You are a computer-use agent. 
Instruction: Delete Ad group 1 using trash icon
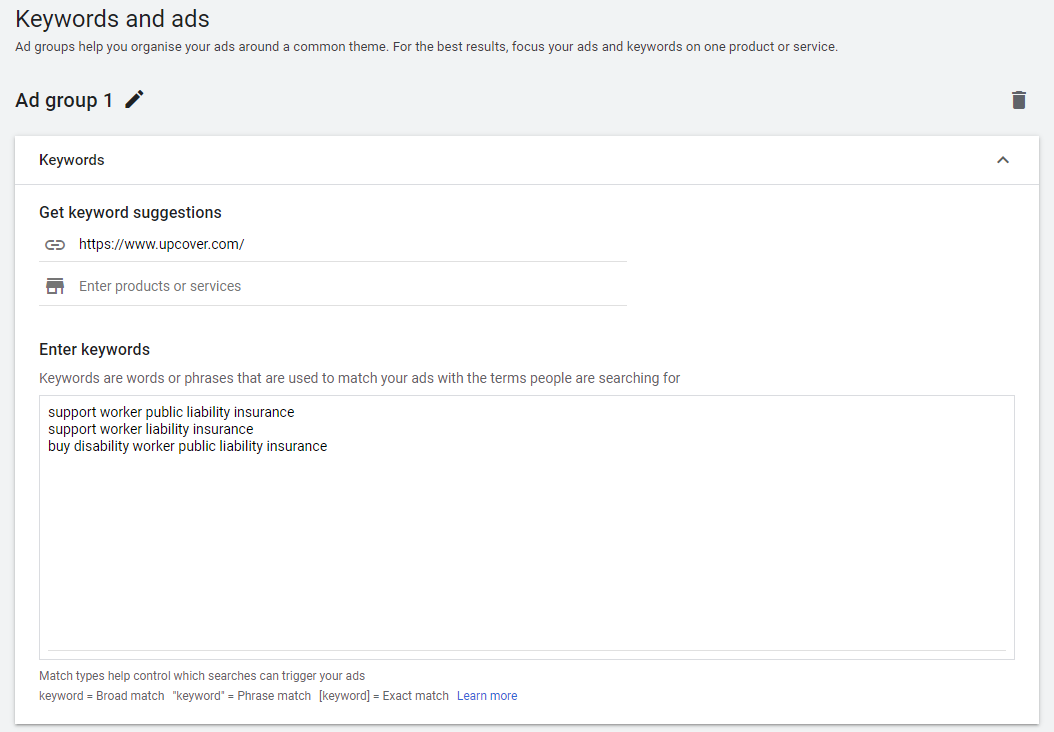click(1018, 100)
